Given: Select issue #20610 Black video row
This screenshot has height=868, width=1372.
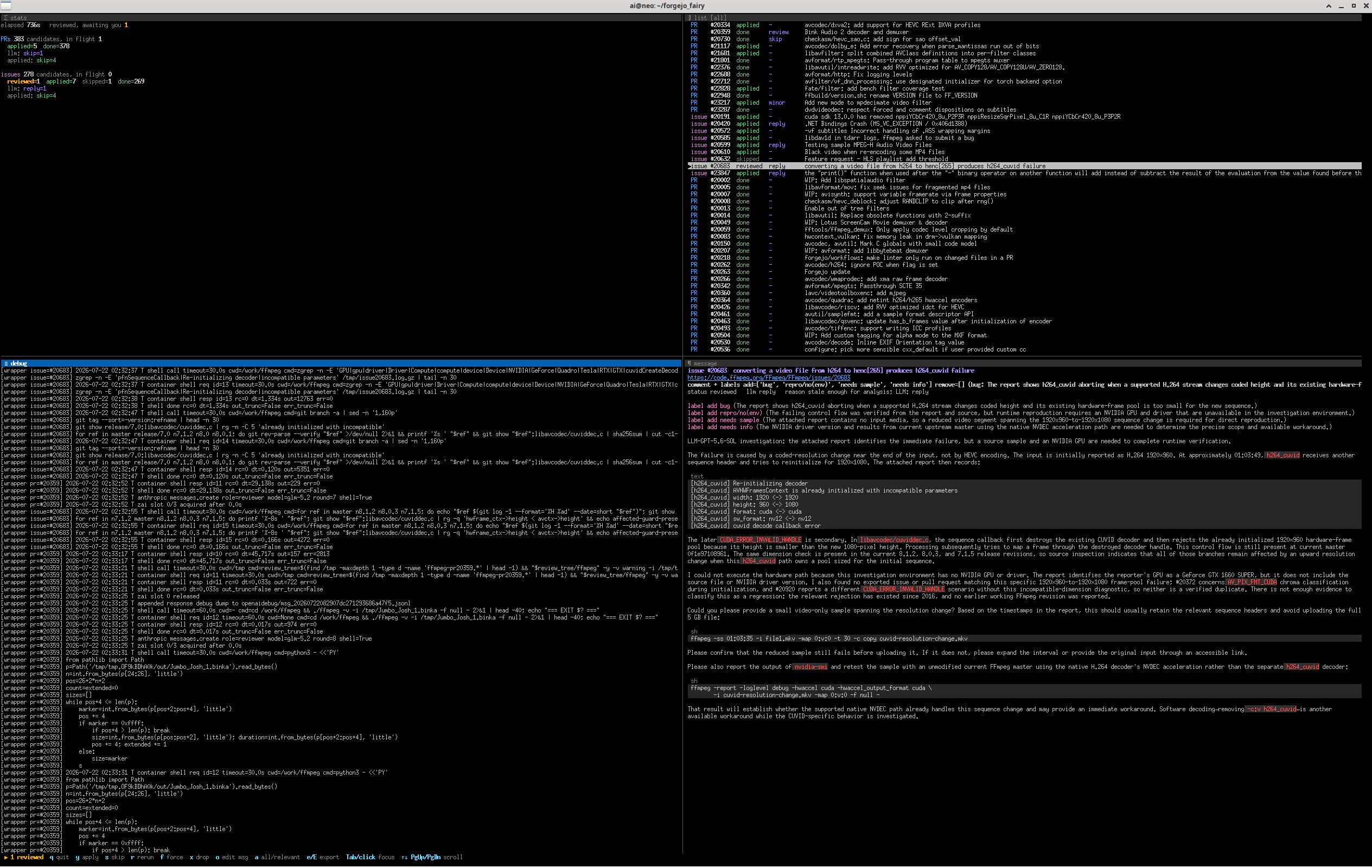Looking at the screenshot, I should tap(1024, 152).
